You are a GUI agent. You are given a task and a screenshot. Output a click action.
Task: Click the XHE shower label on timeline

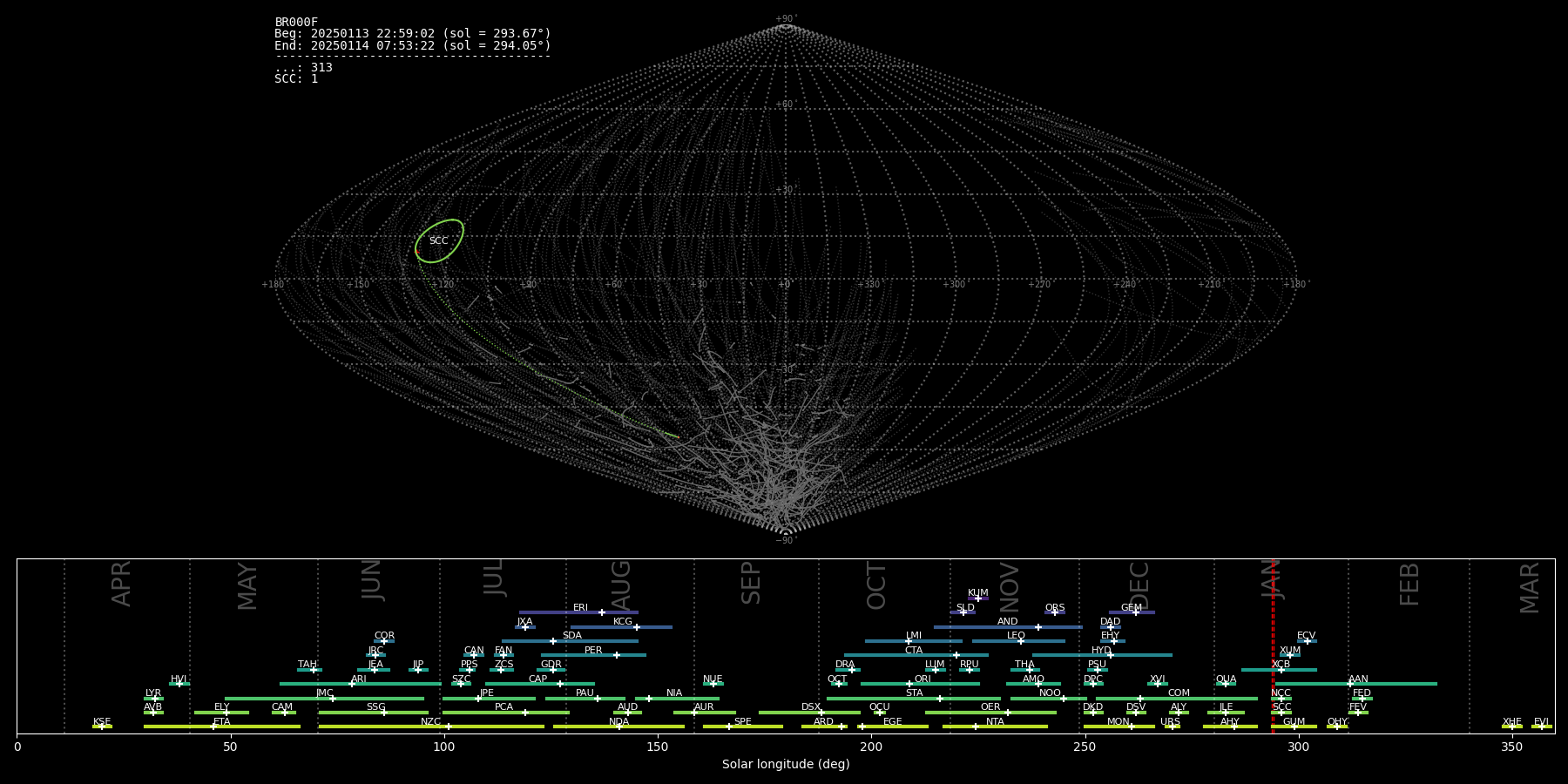(x=1512, y=721)
